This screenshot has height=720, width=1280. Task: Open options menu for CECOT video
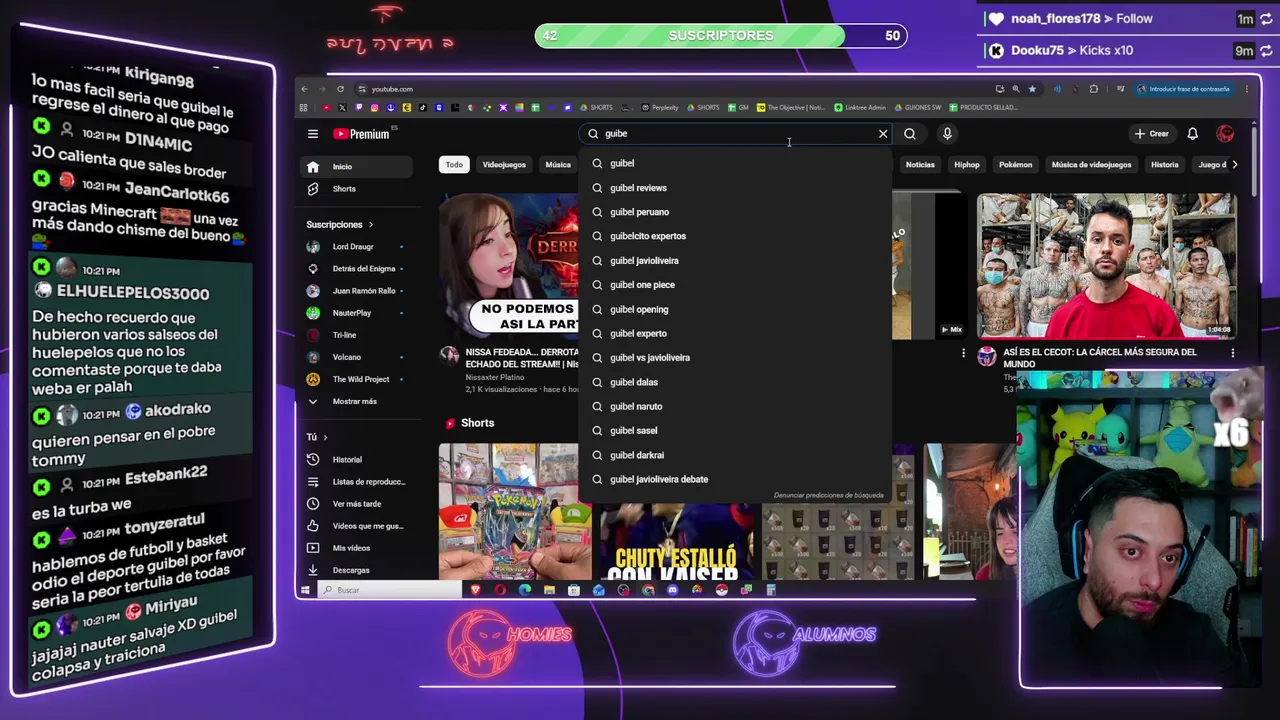[x=1232, y=353]
